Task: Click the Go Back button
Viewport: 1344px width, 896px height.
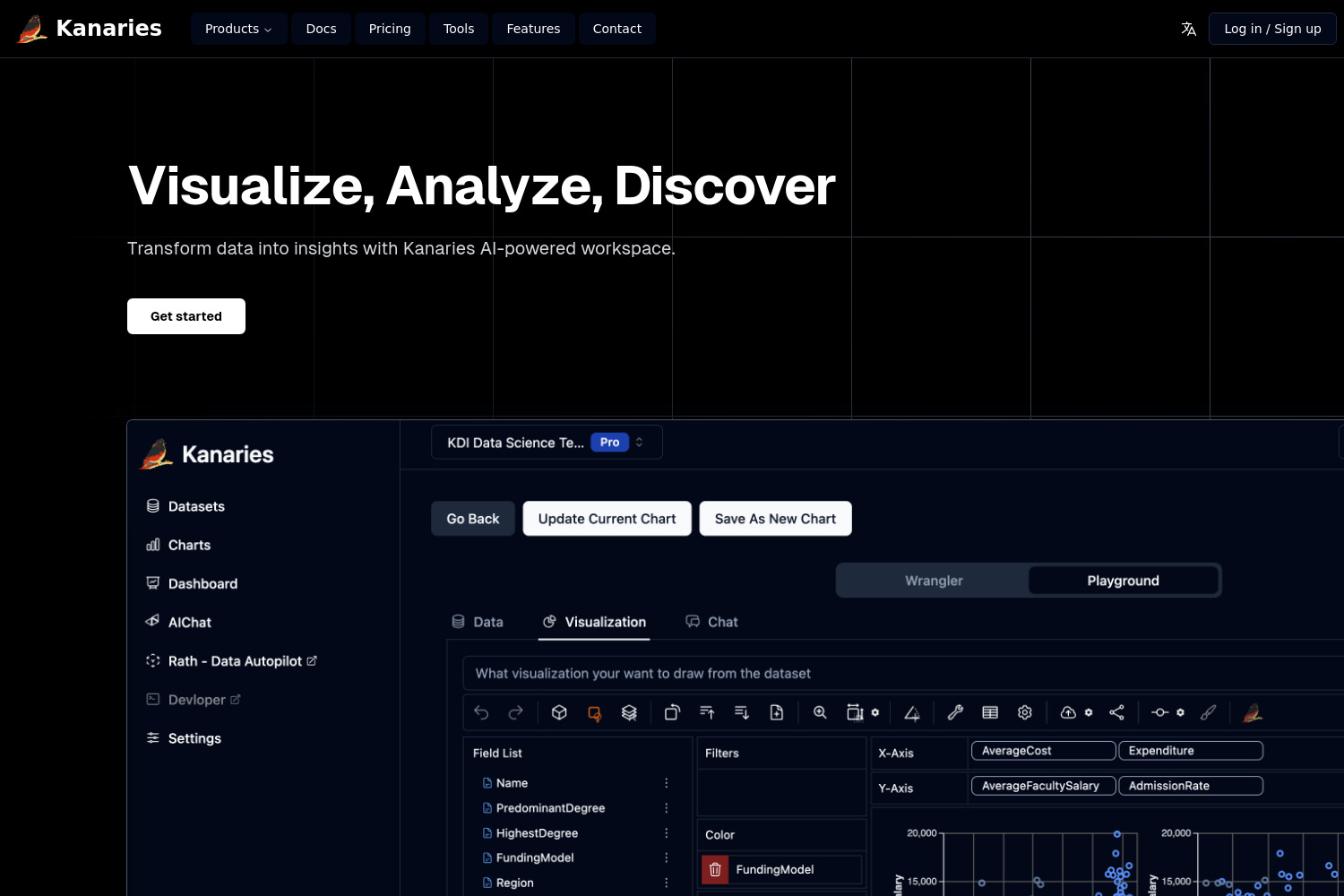Action: [473, 519]
